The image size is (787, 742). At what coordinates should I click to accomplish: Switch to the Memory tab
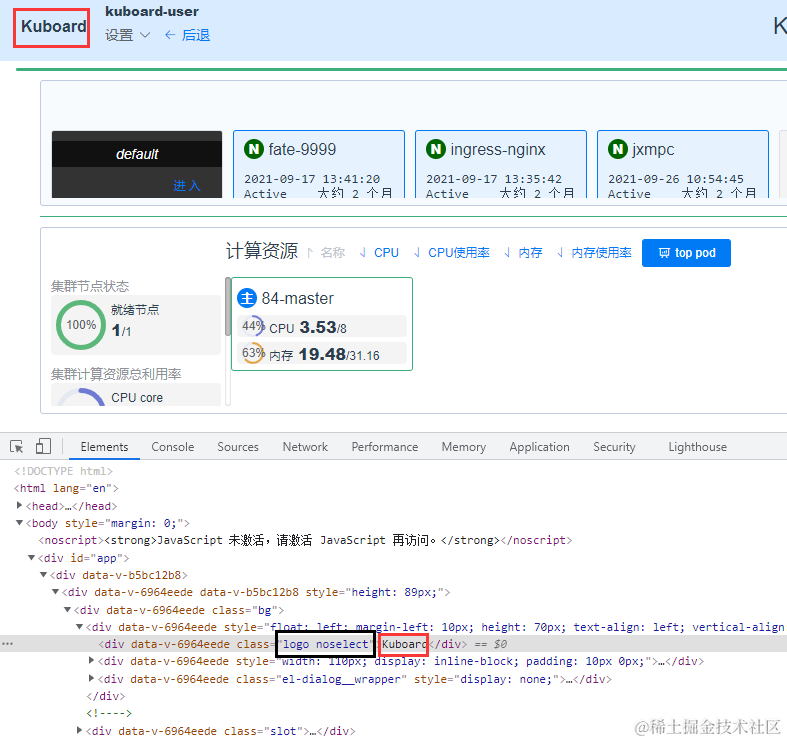coord(464,447)
